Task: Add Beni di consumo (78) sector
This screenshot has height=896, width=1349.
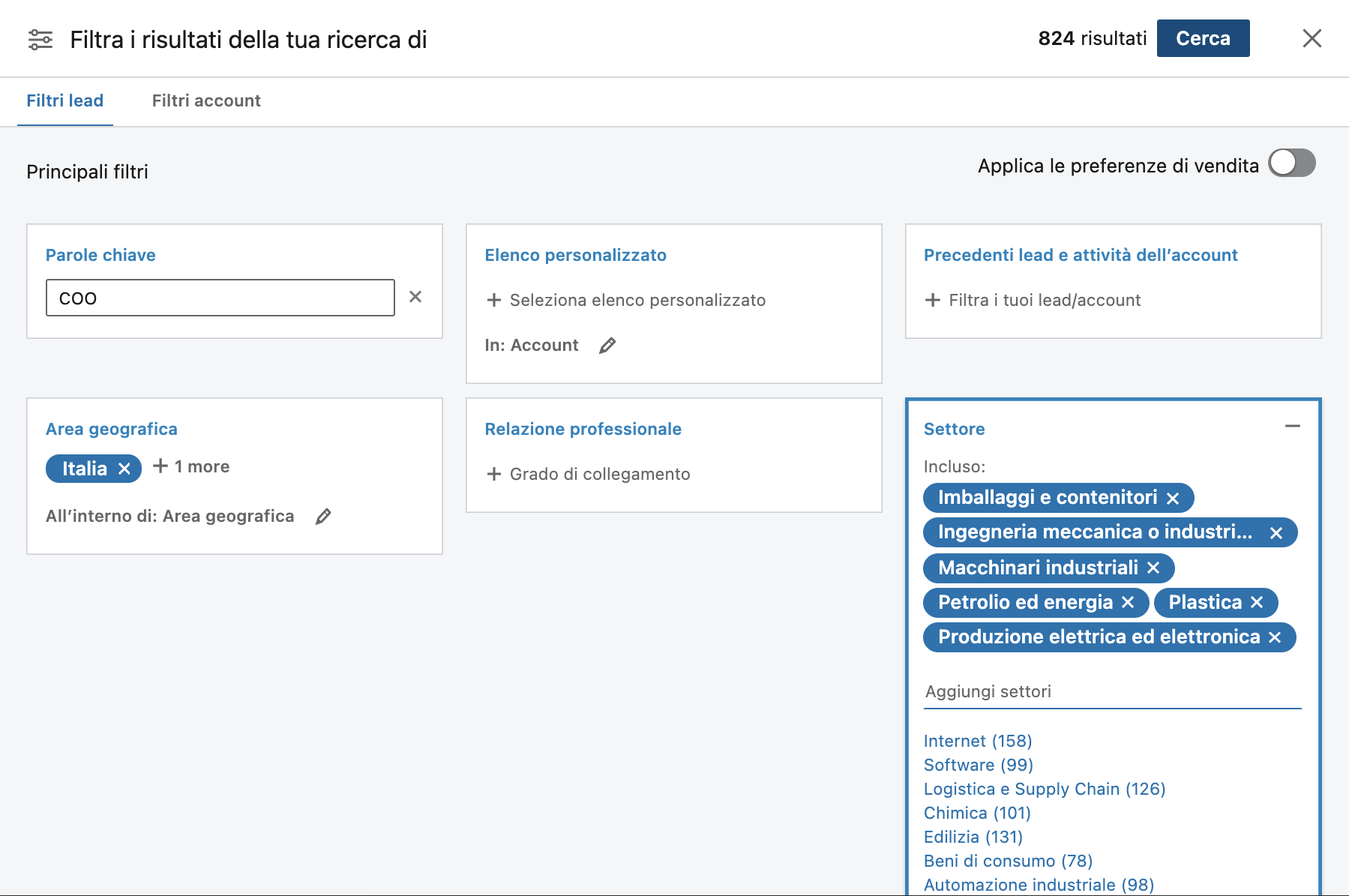Action: pos(1009,861)
